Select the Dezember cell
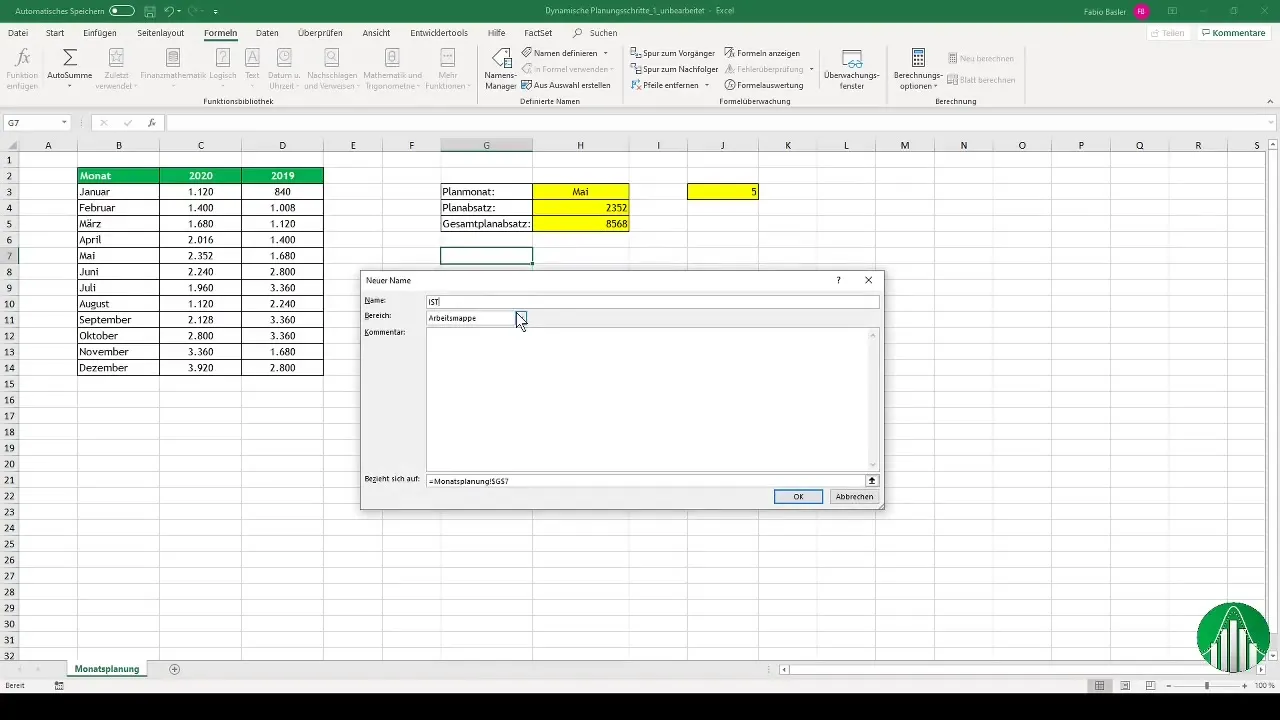 coord(118,368)
